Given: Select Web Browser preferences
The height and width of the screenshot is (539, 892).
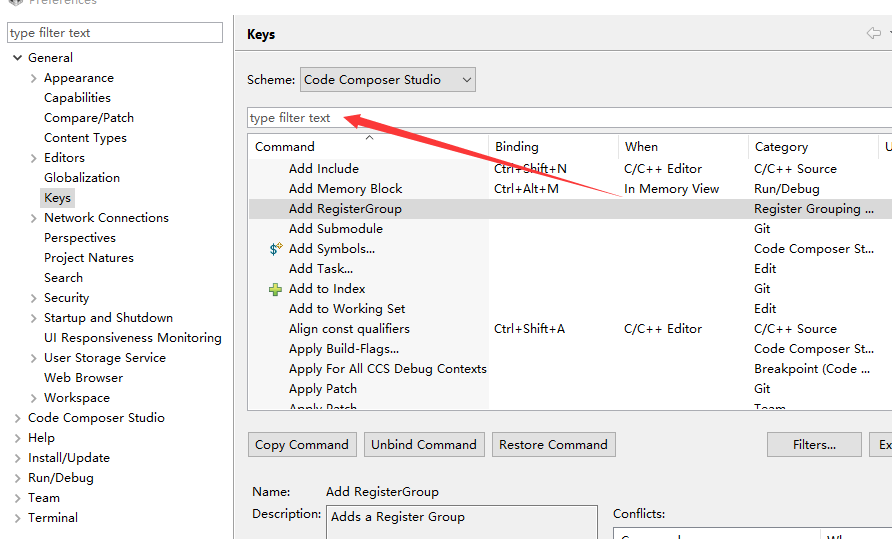Looking at the screenshot, I should point(84,378).
